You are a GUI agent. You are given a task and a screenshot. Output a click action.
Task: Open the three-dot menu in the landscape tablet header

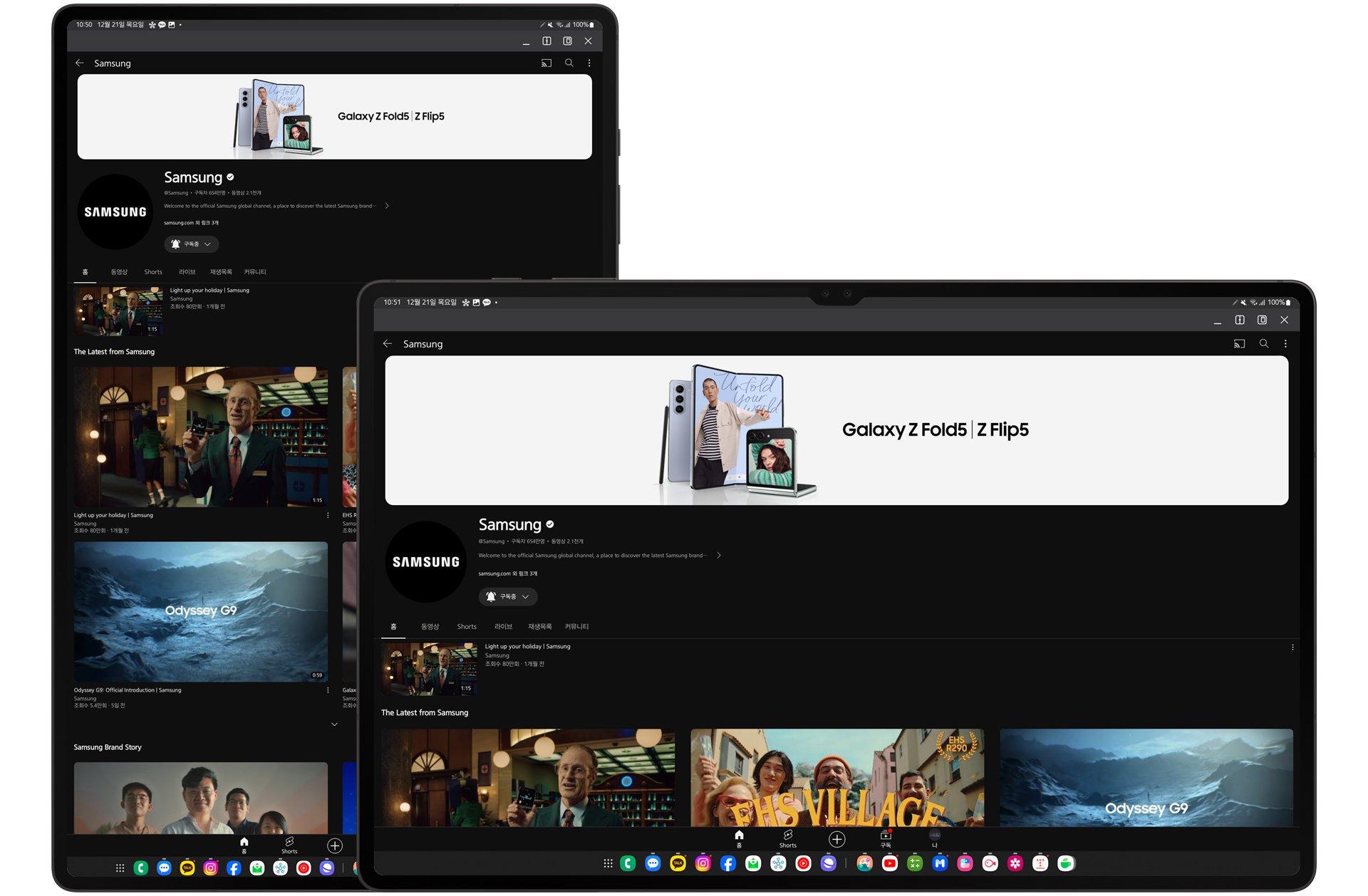point(1285,344)
